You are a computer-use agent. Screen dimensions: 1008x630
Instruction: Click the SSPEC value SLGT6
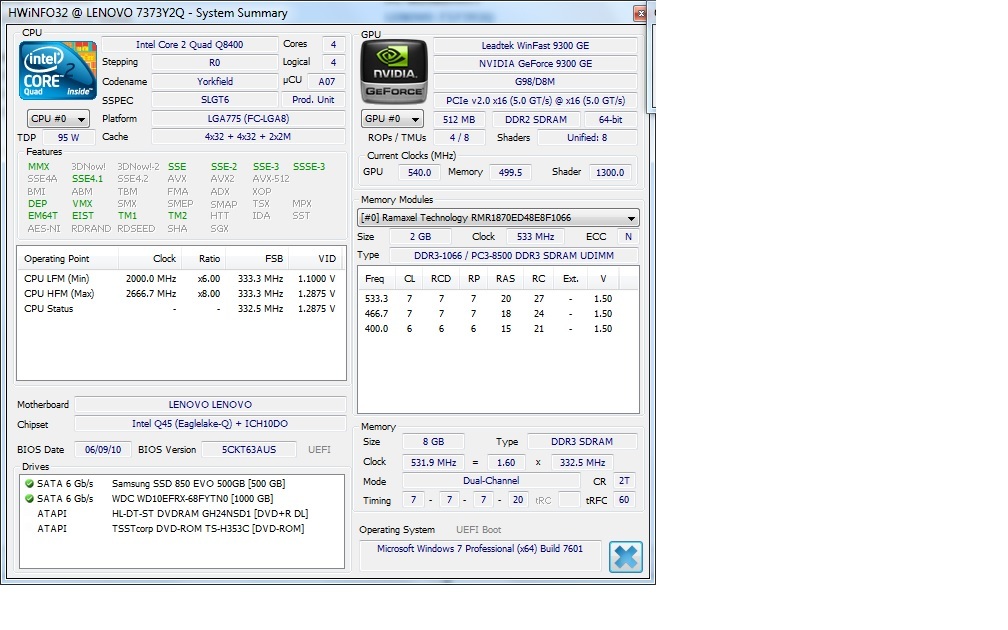click(x=214, y=100)
